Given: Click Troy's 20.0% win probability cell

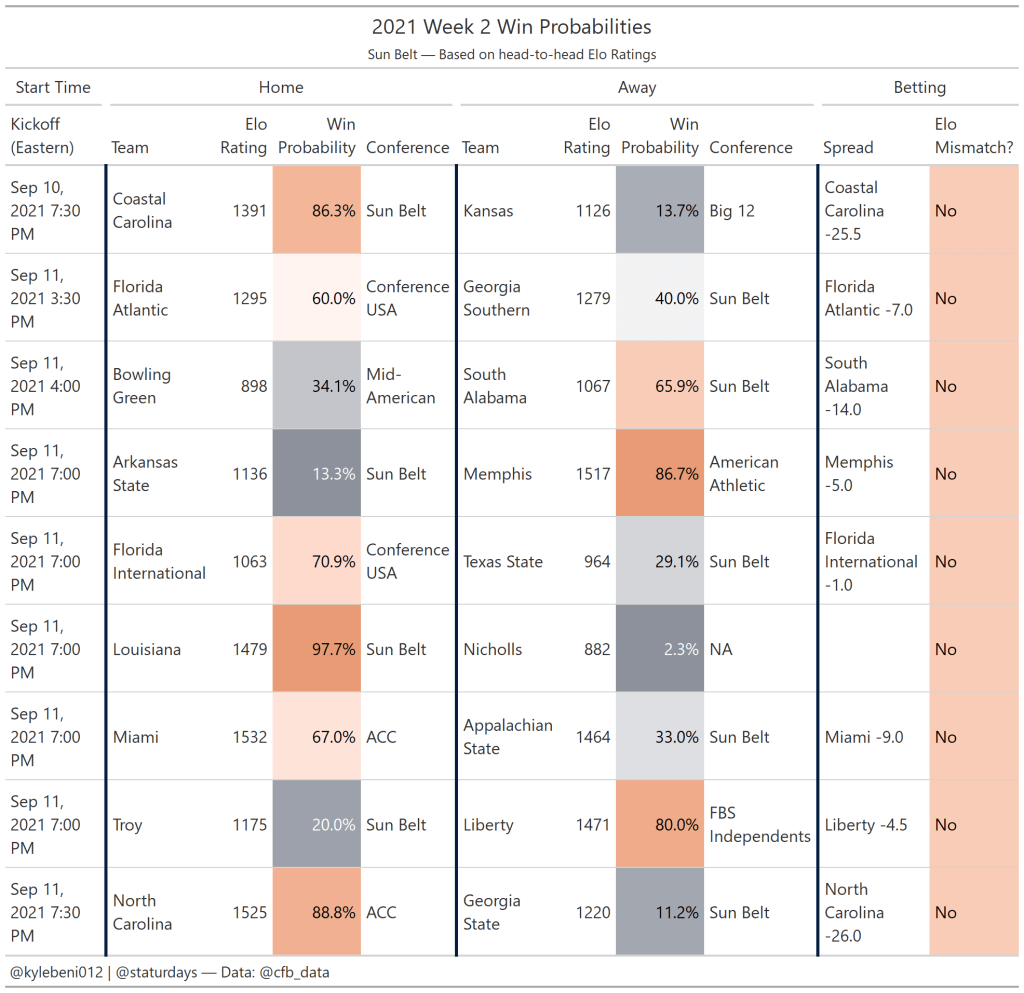Looking at the screenshot, I should pos(317,825).
